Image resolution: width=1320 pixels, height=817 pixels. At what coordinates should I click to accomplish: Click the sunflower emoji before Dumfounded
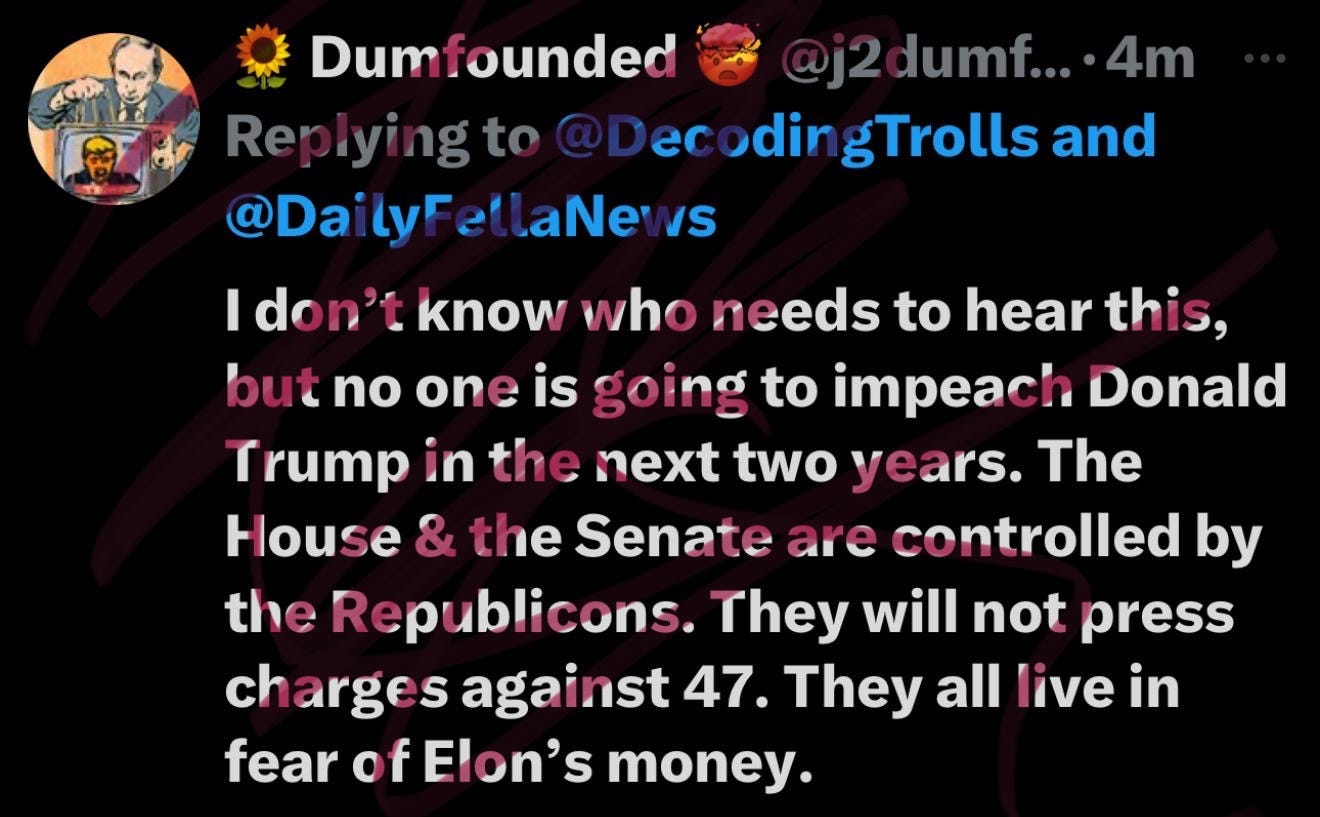(261, 61)
